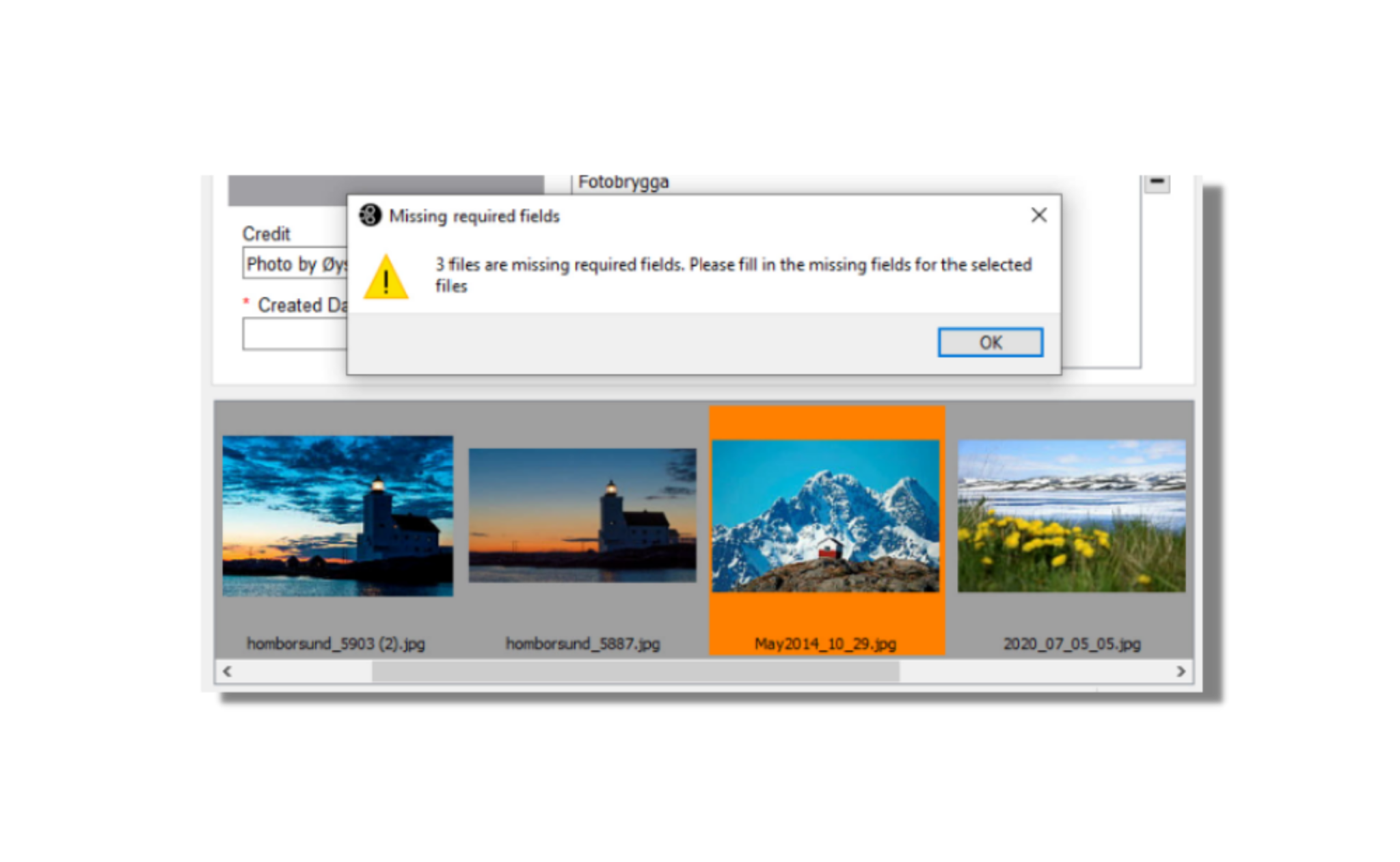This screenshot has height=862, width=1400.
Task: Click the minus button beside Fotobrygga
Action: pyautogui.click(x=1157, y=183)
